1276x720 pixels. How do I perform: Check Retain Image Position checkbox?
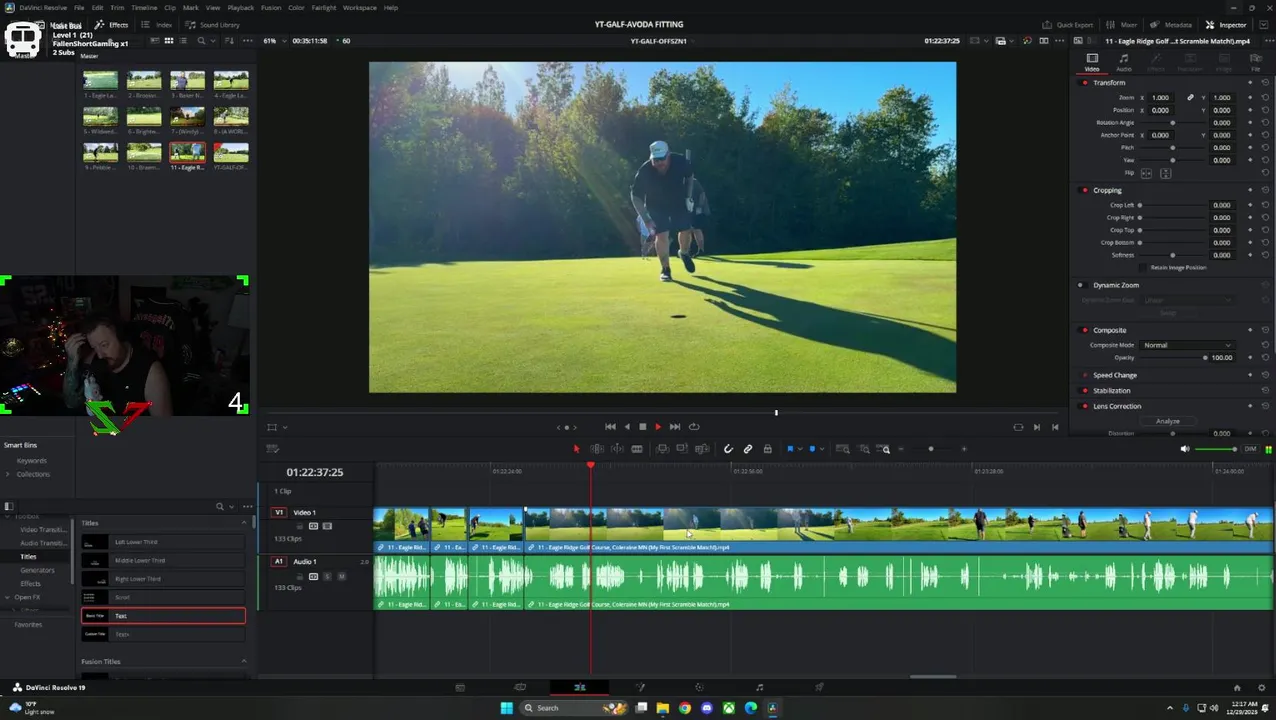click(x=1144, y=268)
